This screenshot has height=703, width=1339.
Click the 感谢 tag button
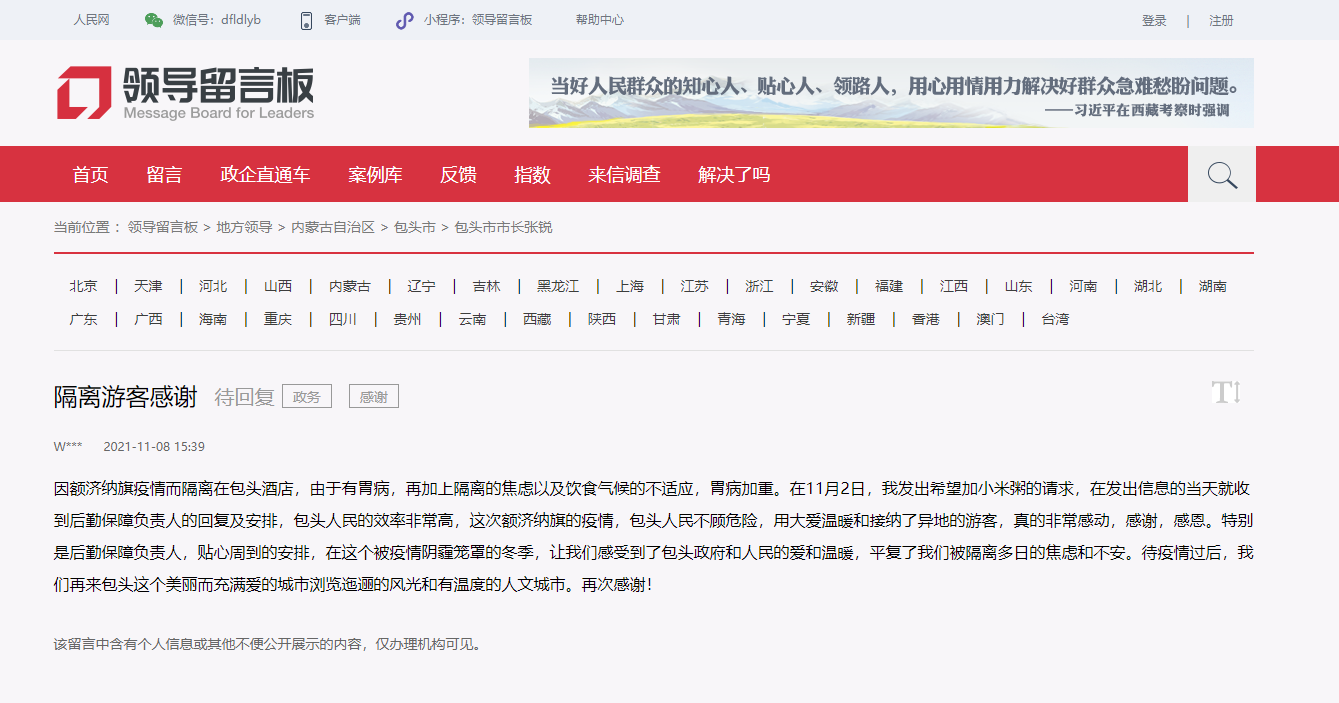pyautogui.click(x=373, y=397)
